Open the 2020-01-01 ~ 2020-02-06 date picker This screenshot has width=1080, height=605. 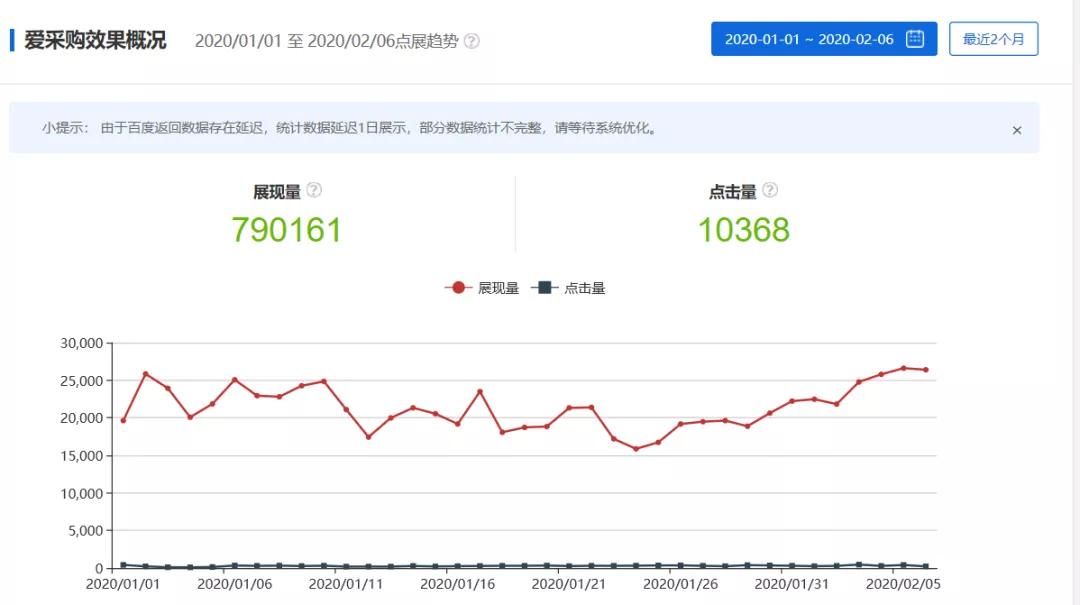(x=824, y=39)
